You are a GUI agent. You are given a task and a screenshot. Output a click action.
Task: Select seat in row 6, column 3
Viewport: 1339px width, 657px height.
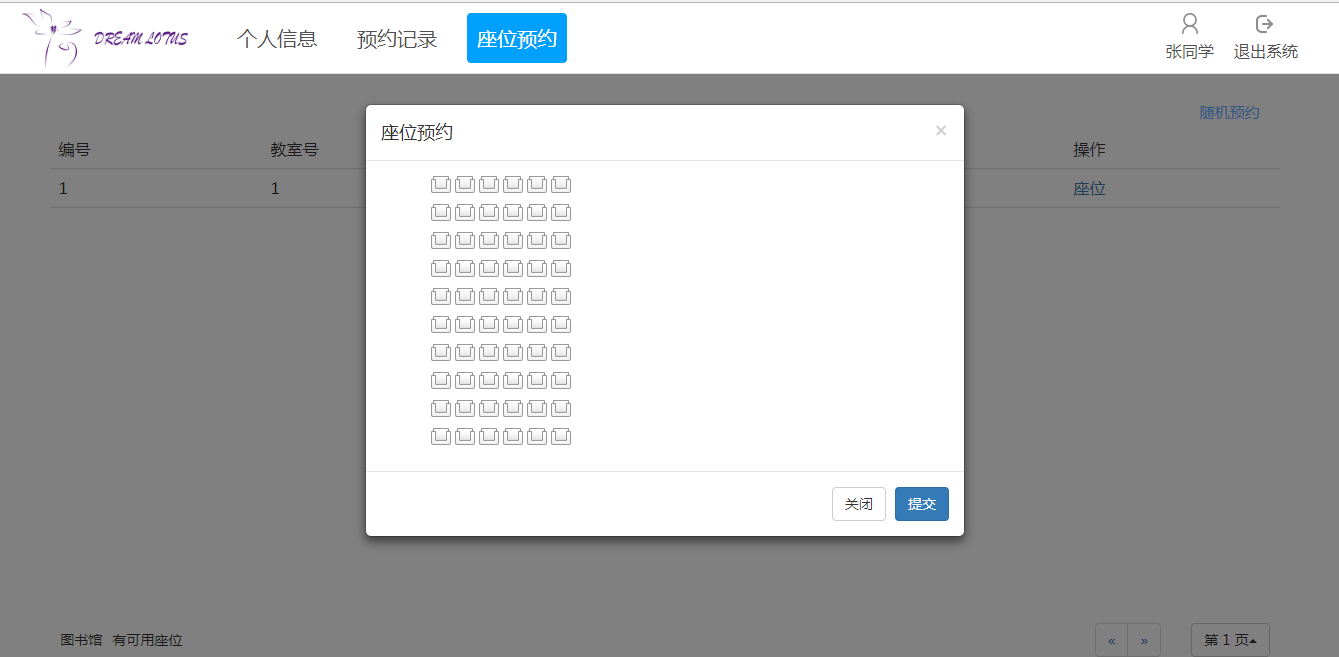(489, 325)
